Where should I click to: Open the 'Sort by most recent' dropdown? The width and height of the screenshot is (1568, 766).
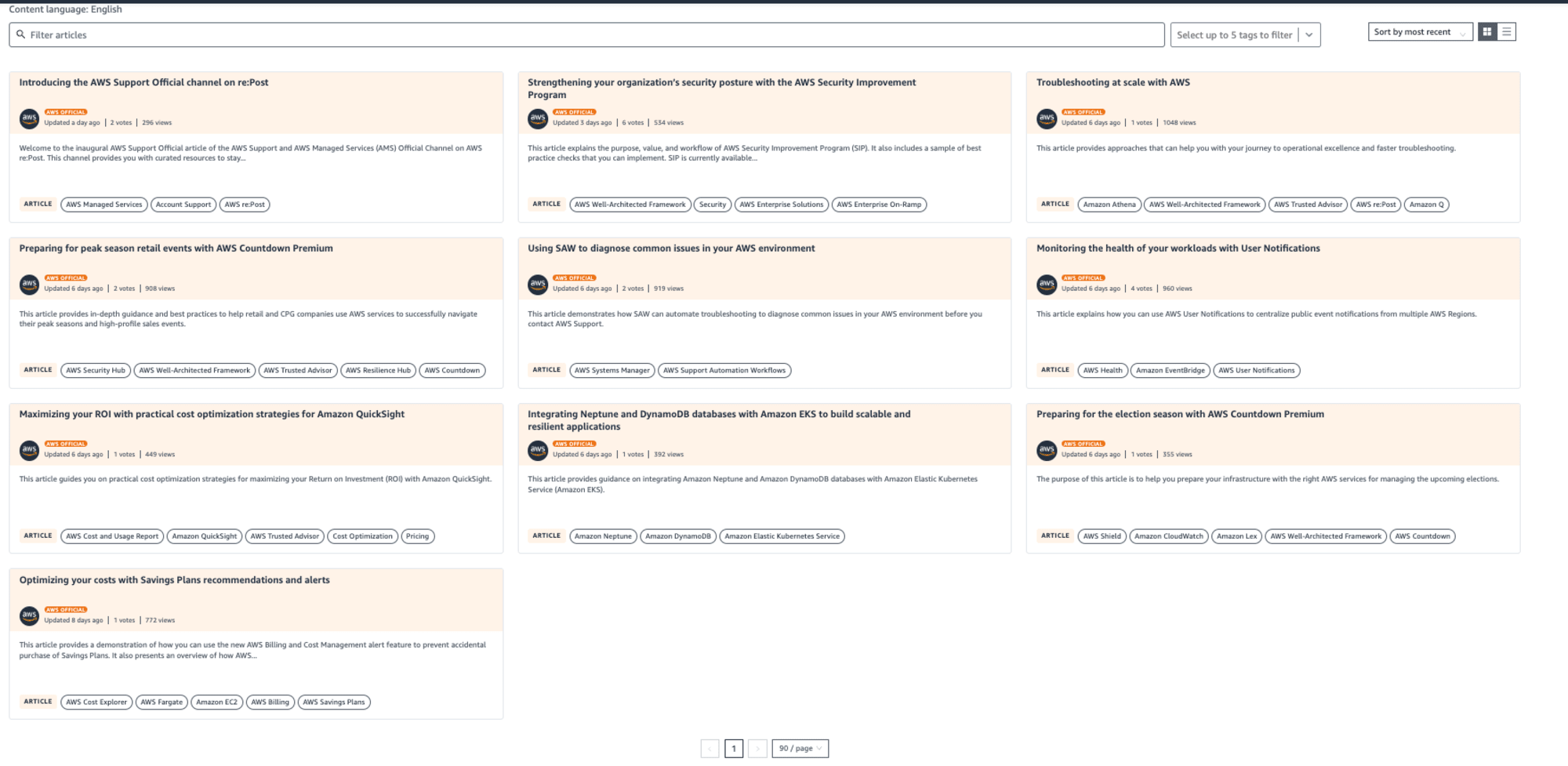pos(1420,32)
